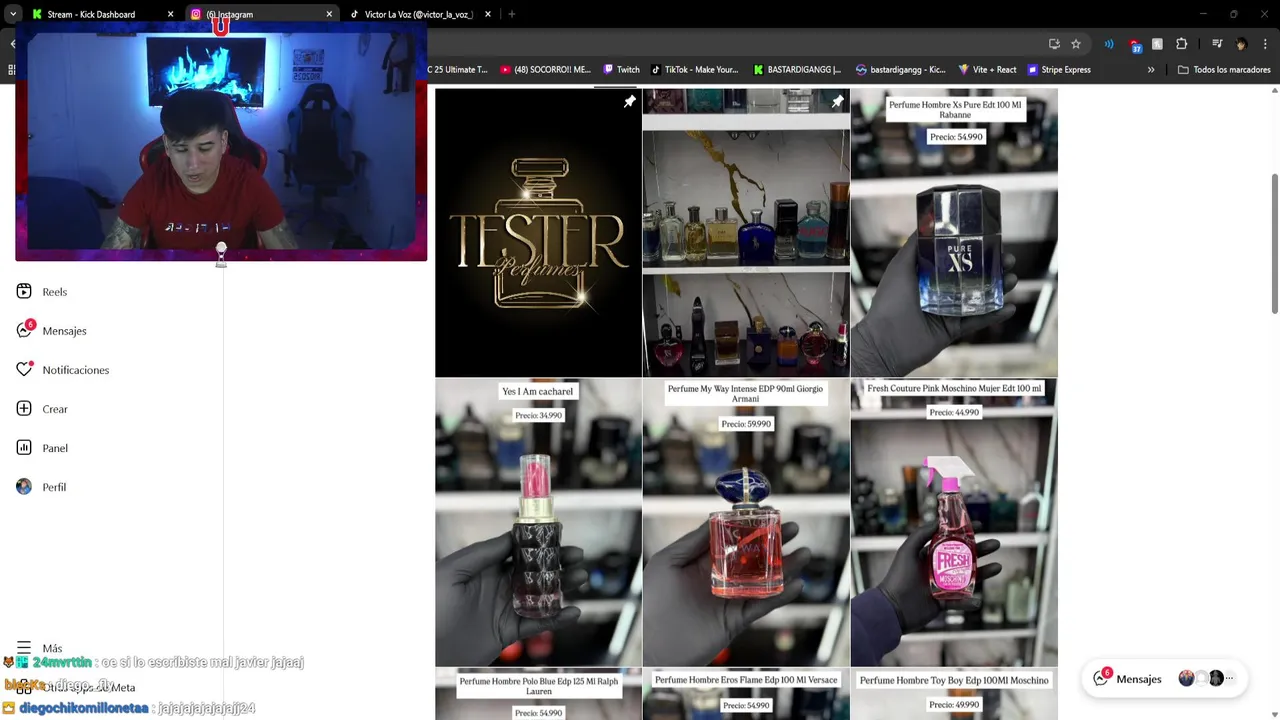
Task: Open the Mensajes inbox in the sidebar
Action: [x=52, y=331]
